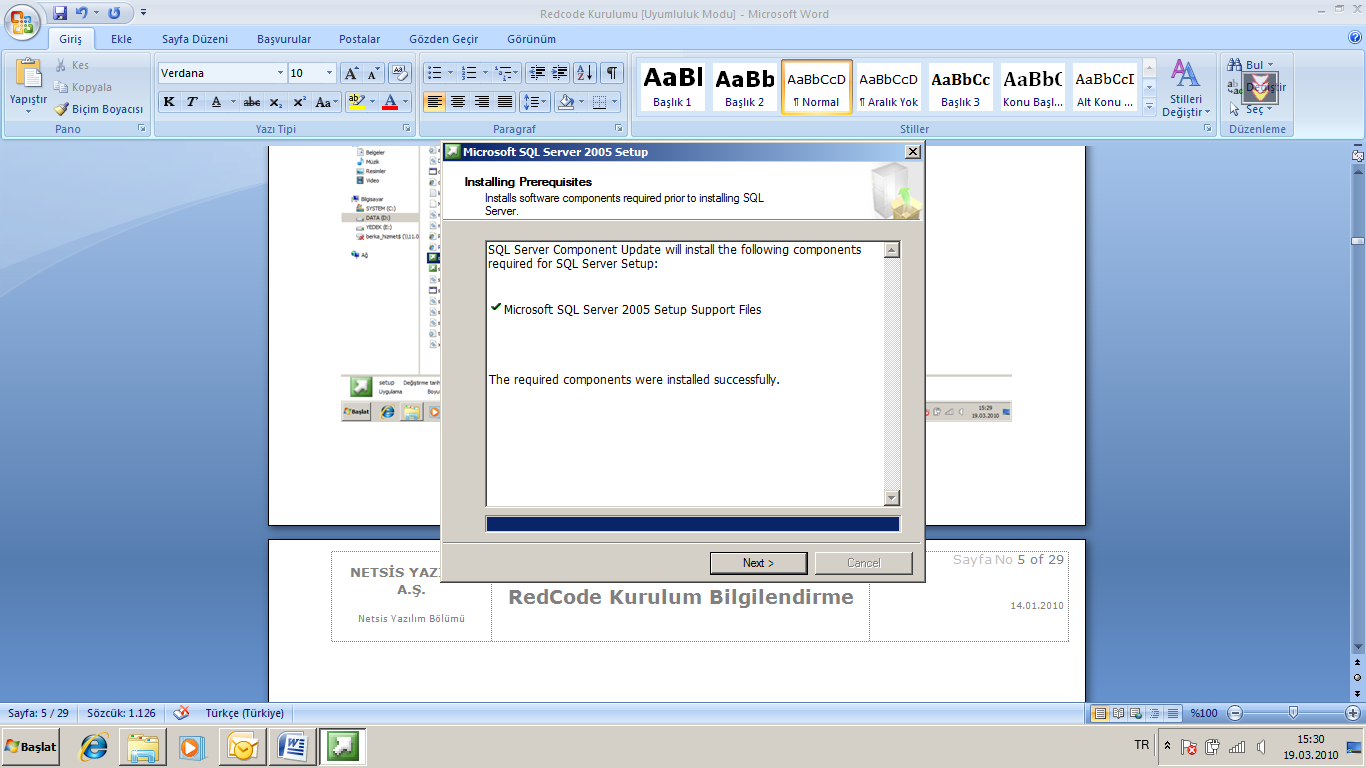Click Next in SQL Server Setup
The width and height of the screenshot is (1366, 768).
[x=758, y=563]
